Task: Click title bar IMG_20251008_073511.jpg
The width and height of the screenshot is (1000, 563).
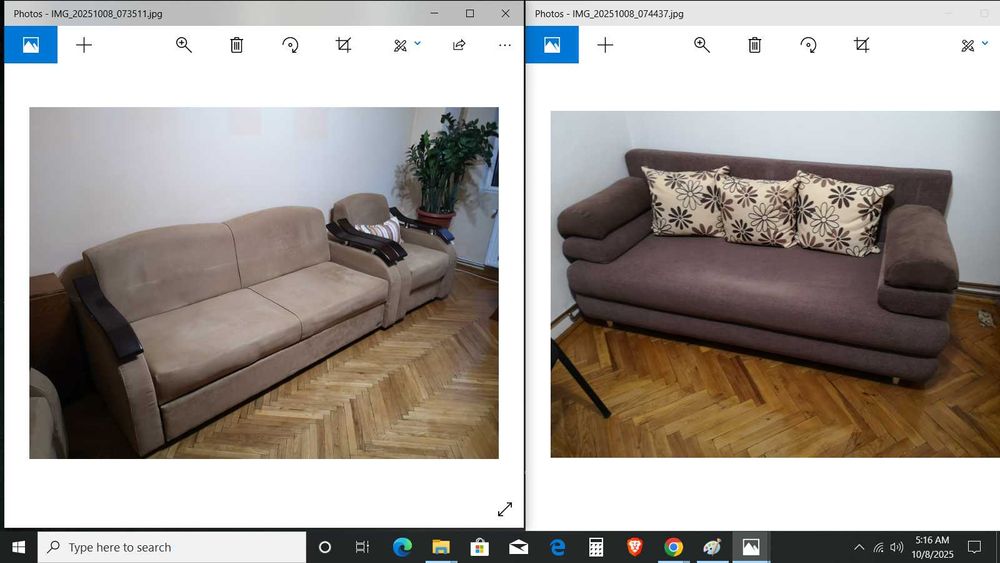Action: pyautogui.click(x=88, y=13)
